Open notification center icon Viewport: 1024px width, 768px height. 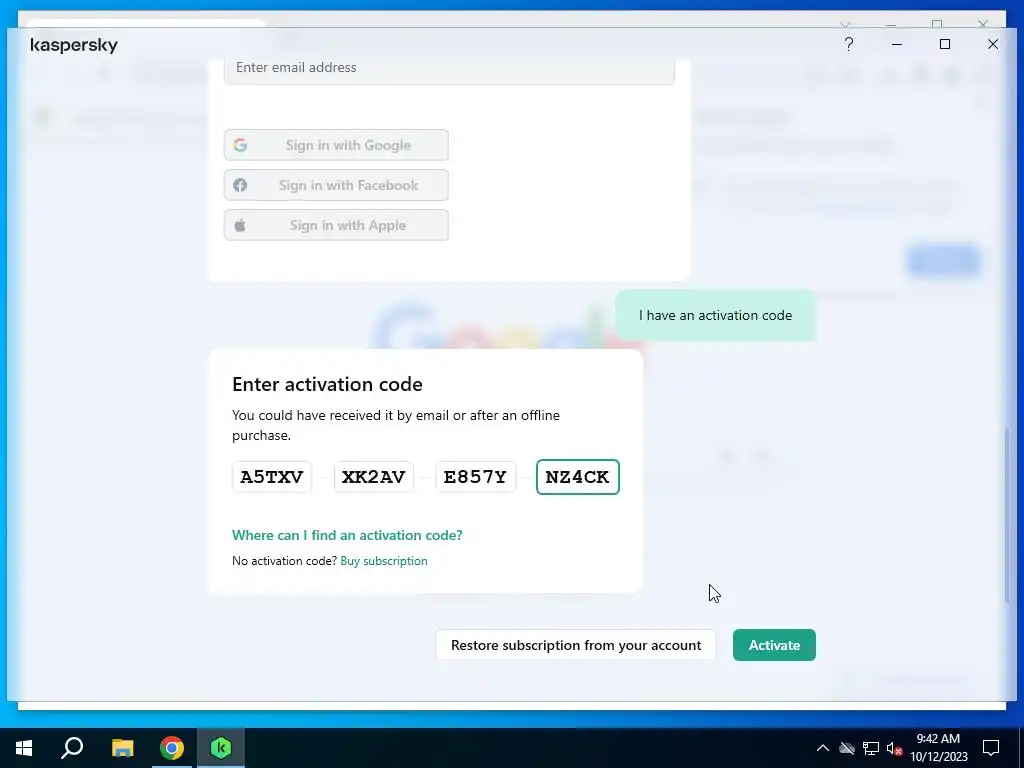991,748
